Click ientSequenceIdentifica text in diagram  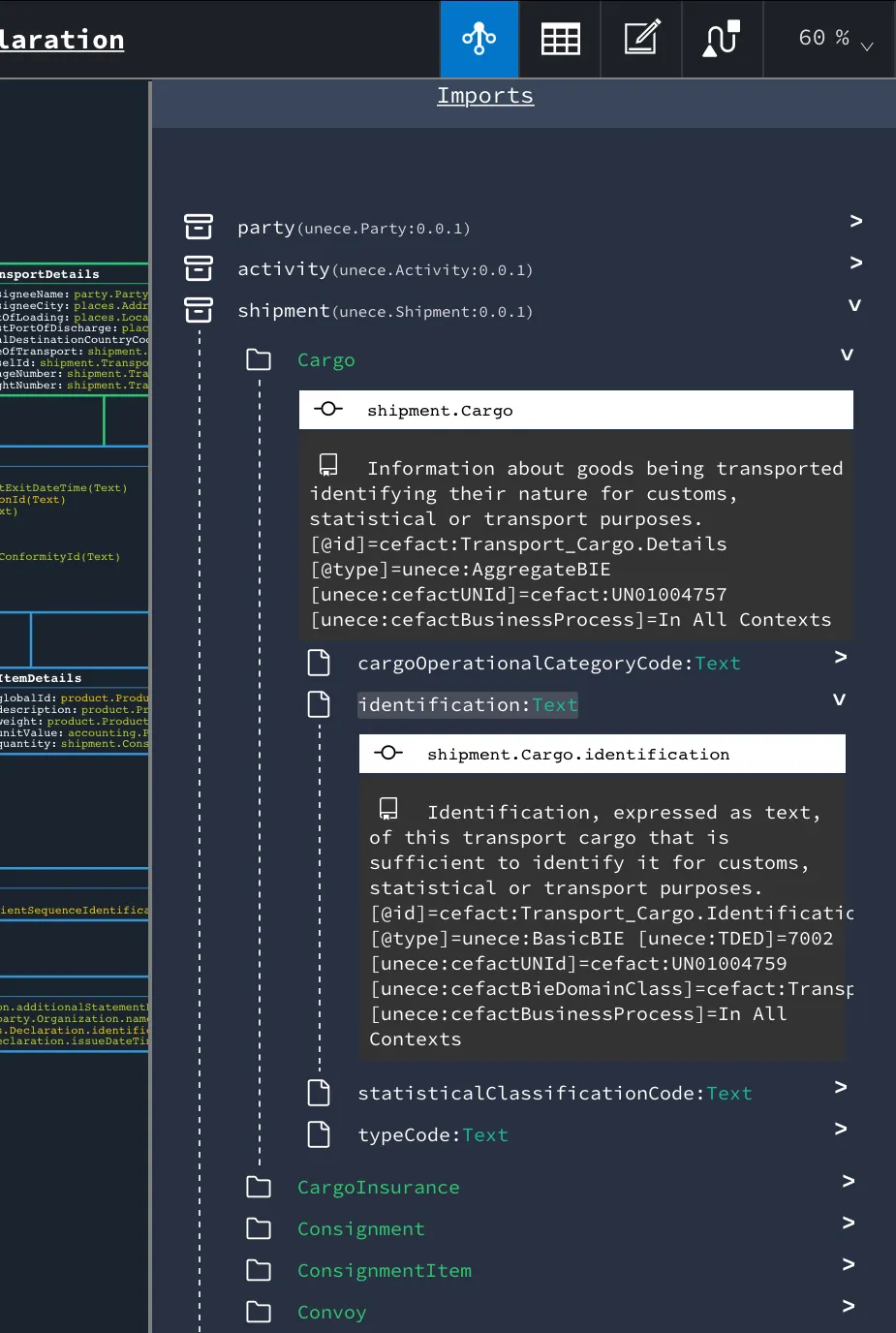click(75, 911)
